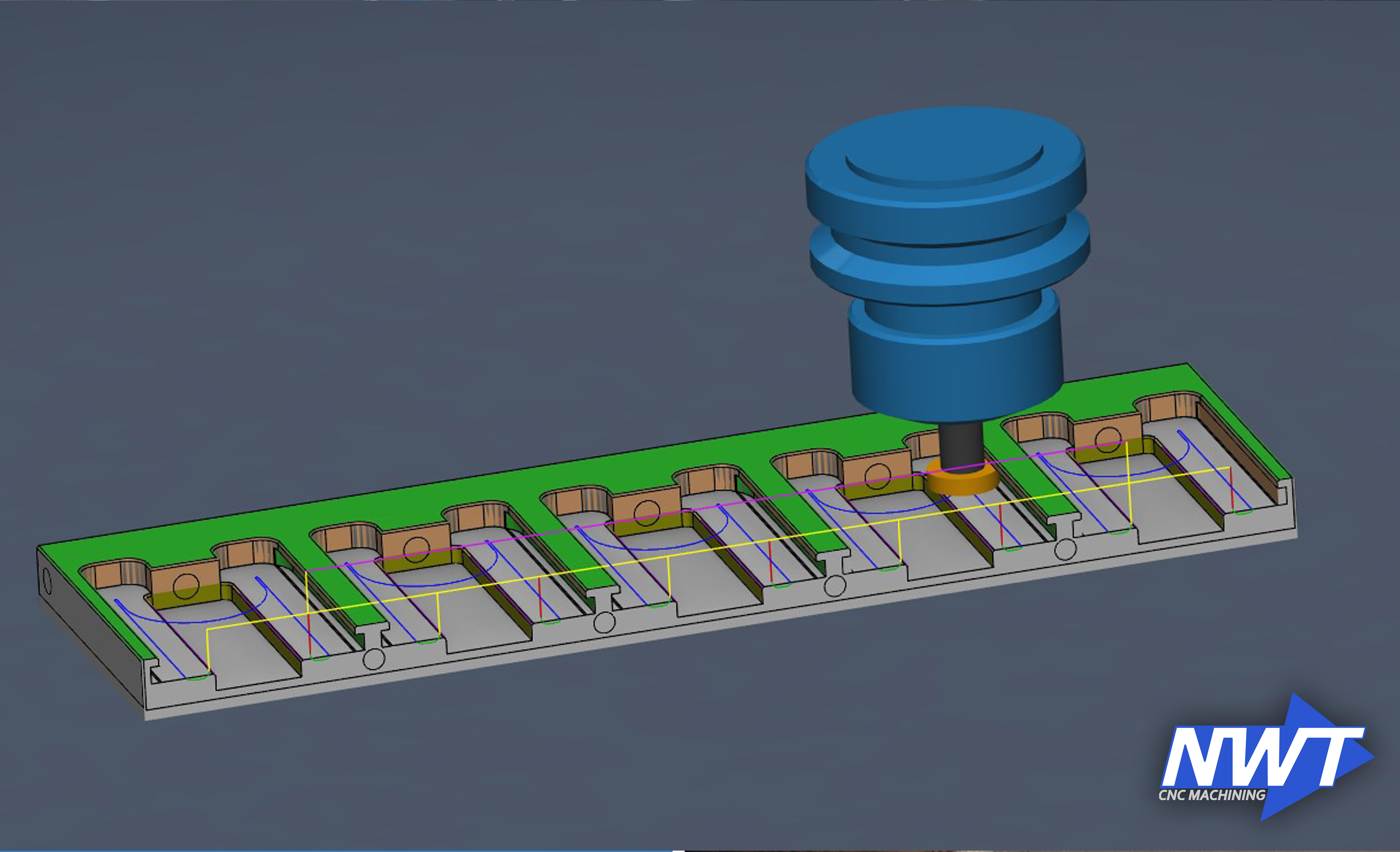Click the CNC MACHINING text under the logo

click(x=1211, y=795)
